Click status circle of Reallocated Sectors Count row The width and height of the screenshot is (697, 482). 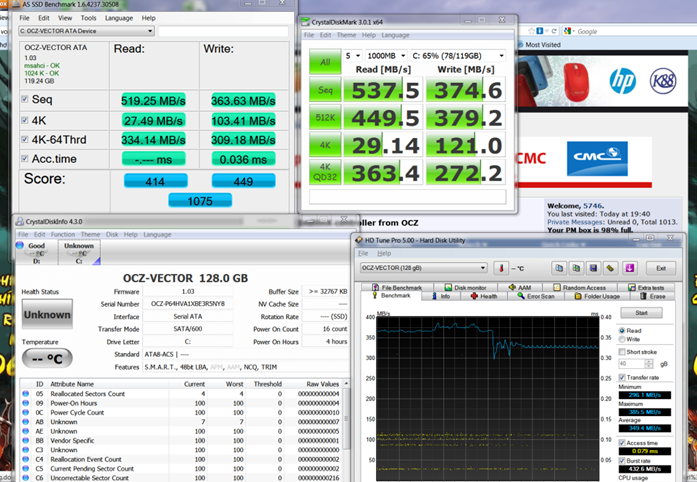25,394
